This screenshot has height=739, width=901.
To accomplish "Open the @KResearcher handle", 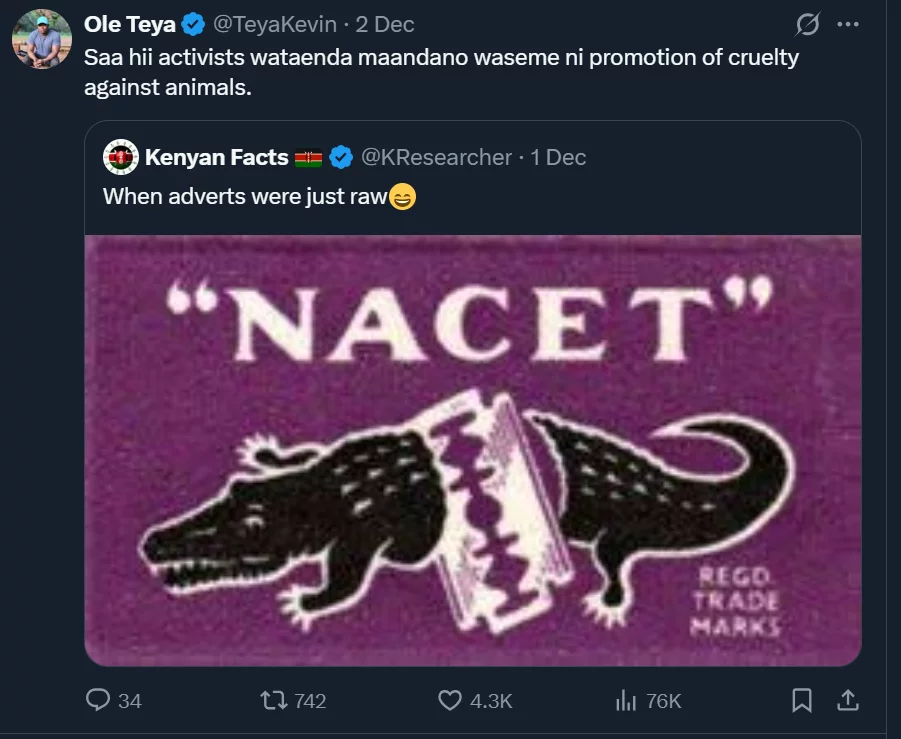I will click(436, 157).
